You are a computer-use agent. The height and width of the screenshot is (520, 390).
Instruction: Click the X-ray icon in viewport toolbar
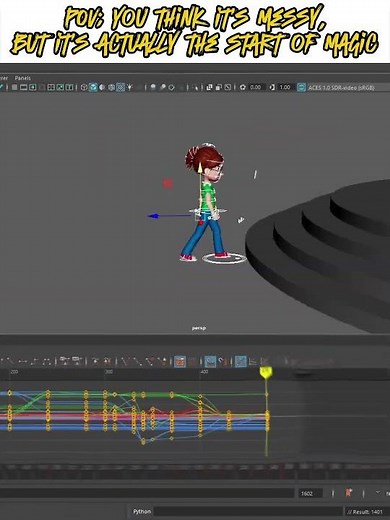click(209, 87)
